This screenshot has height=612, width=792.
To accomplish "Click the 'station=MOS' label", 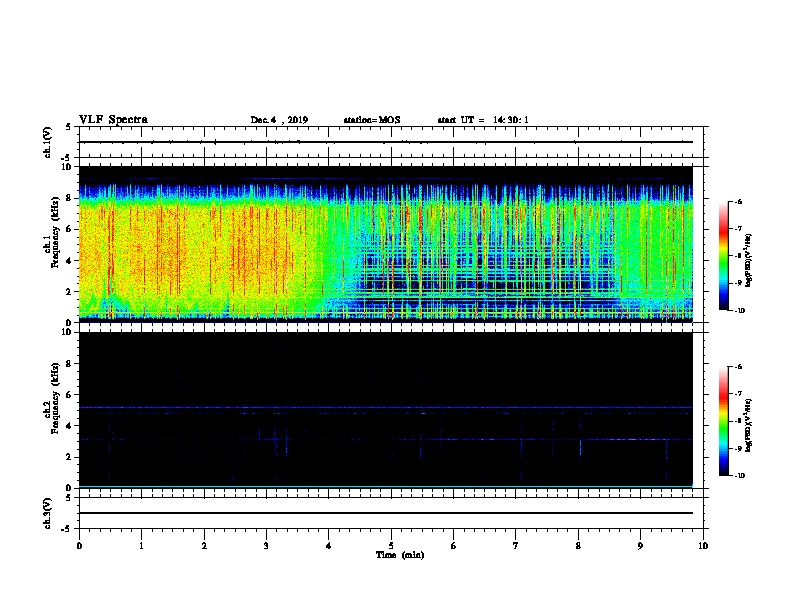I will tap(372, 120).
